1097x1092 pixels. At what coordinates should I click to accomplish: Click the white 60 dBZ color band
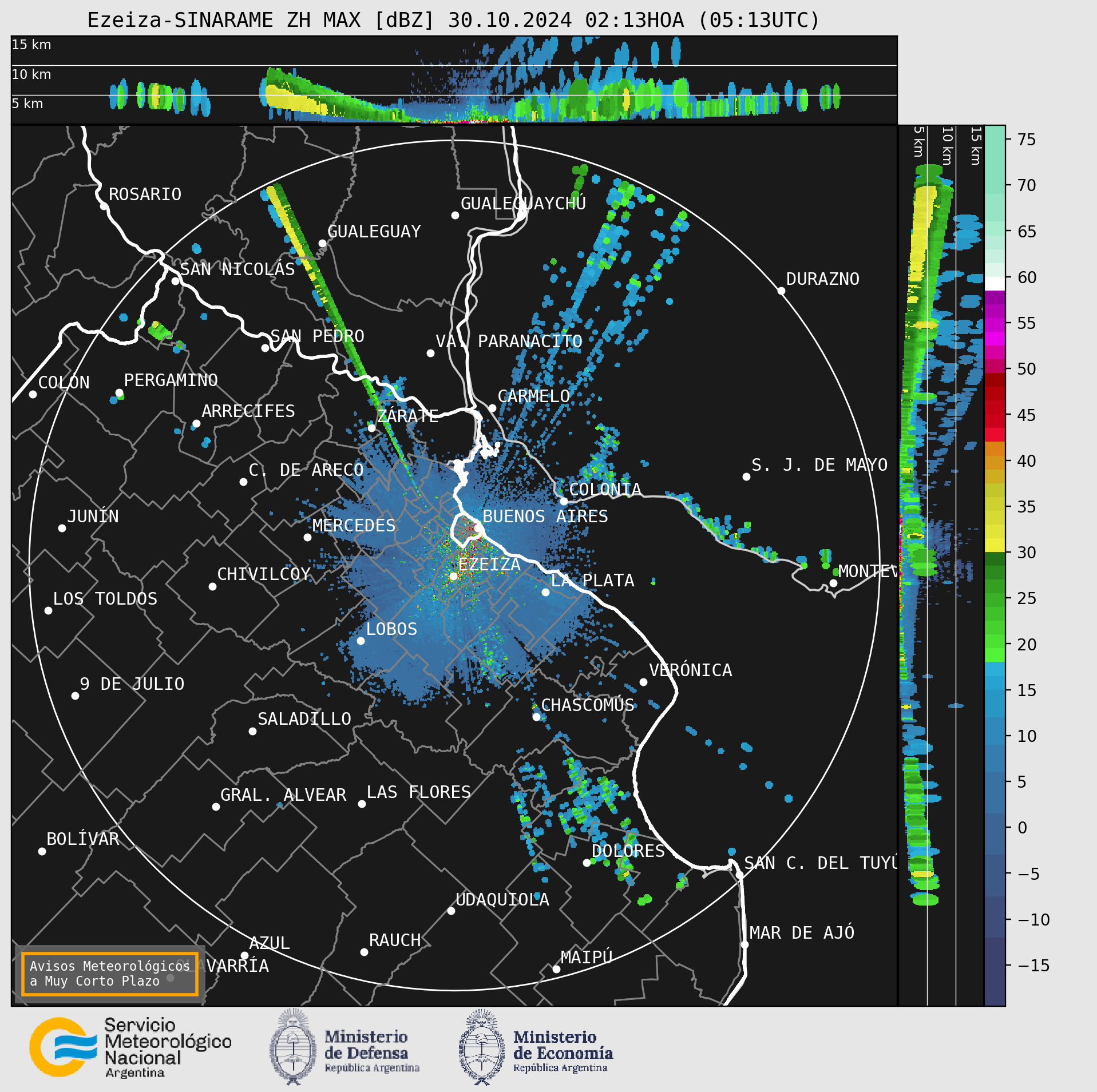[995, 284]
